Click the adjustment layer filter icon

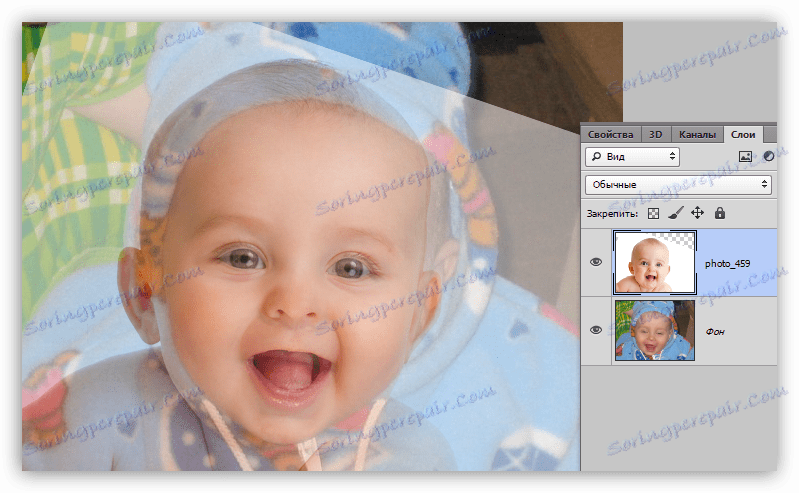tap(768, 157)
